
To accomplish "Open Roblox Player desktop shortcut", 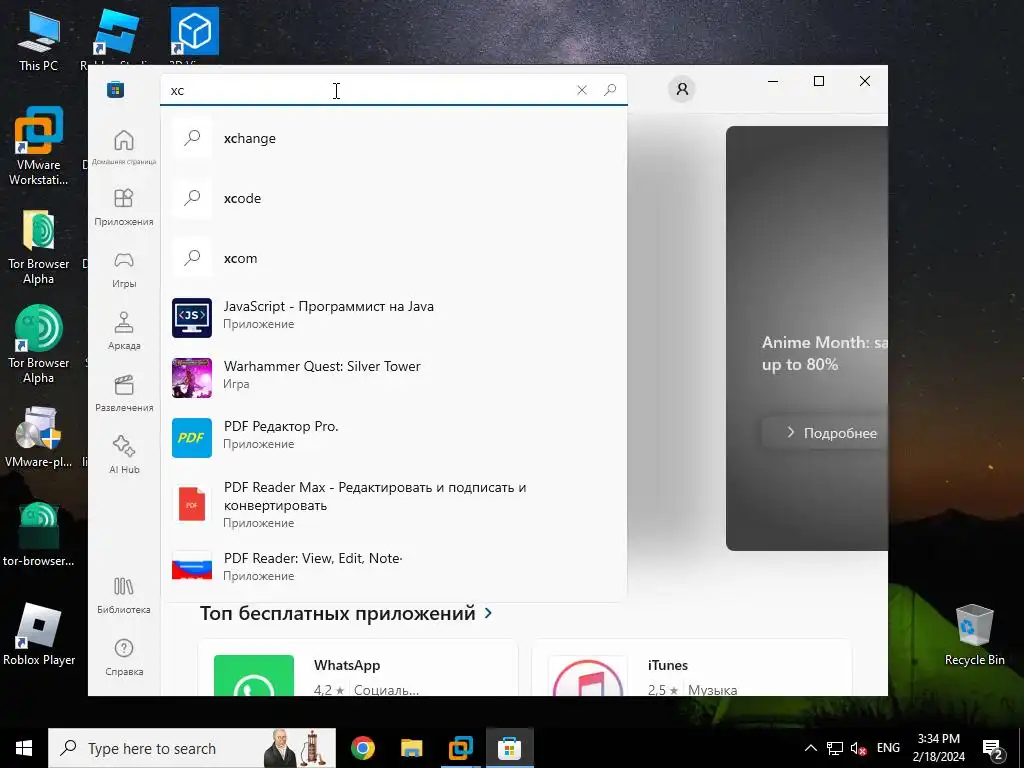I will point(39,634).
